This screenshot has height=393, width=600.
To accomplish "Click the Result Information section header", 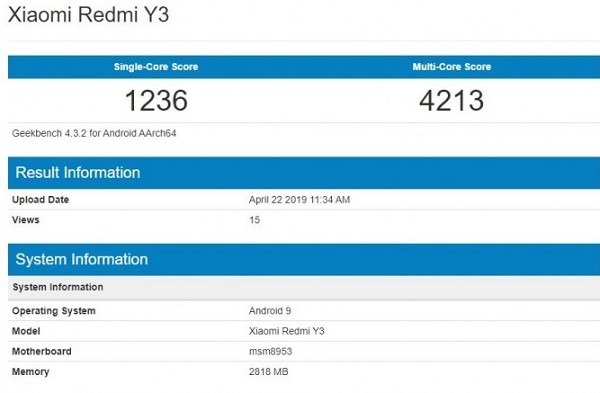I will (x=304, y=173).
